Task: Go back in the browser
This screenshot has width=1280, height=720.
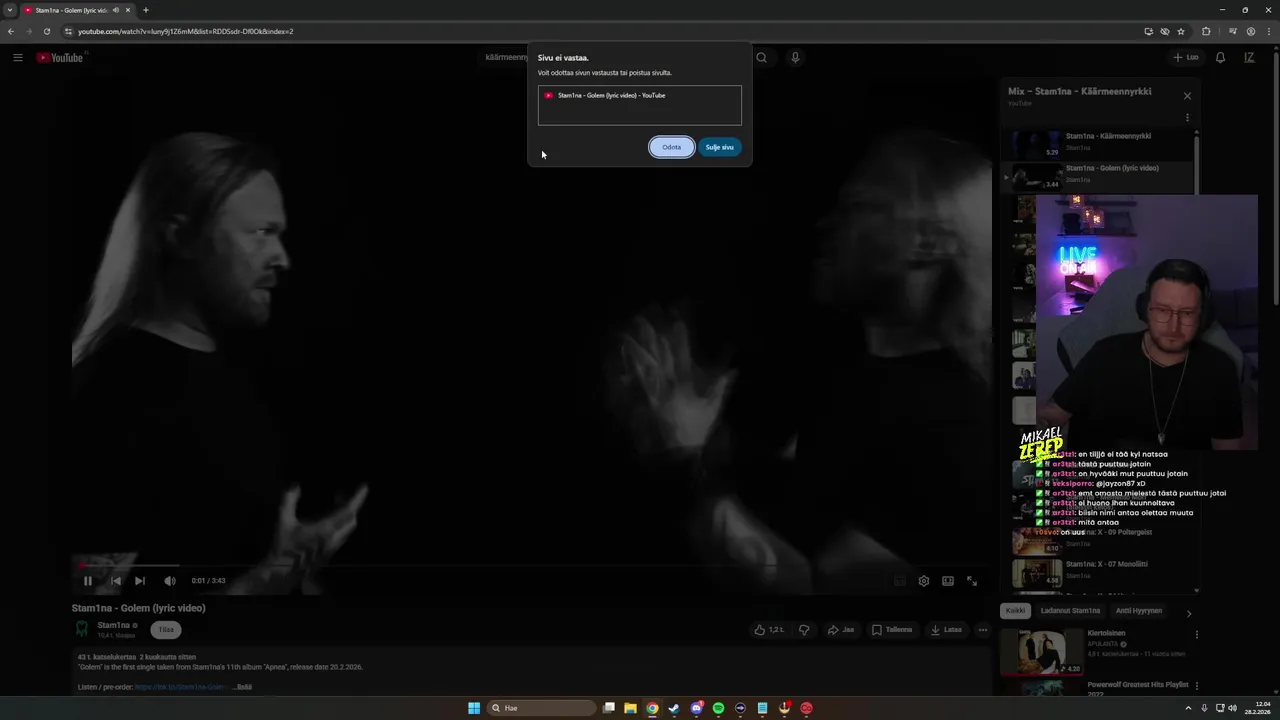Action: click(11, 31)
